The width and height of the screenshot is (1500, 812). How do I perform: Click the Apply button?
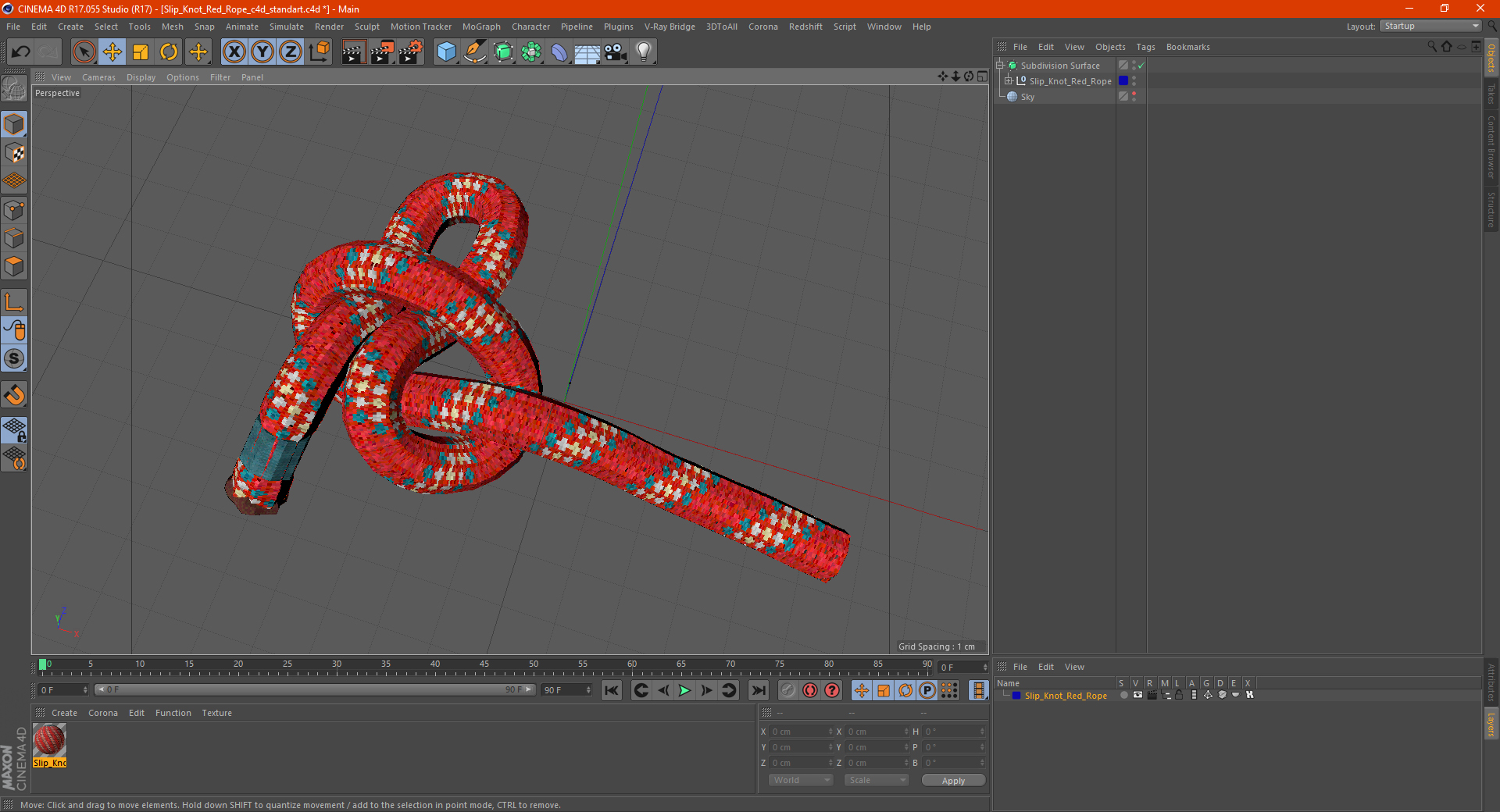[953, 781]
